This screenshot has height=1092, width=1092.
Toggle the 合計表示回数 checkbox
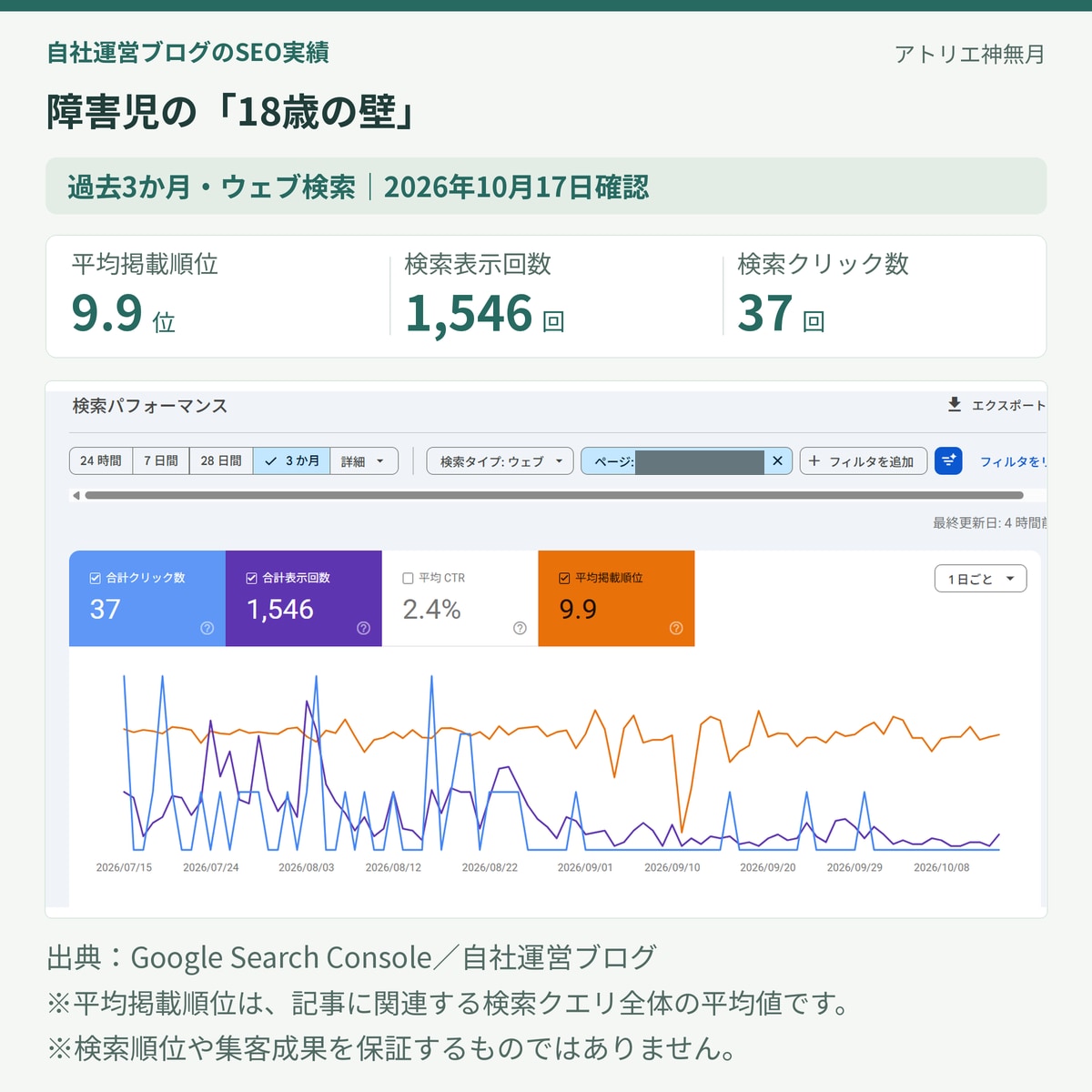click(x=251, y=578)
